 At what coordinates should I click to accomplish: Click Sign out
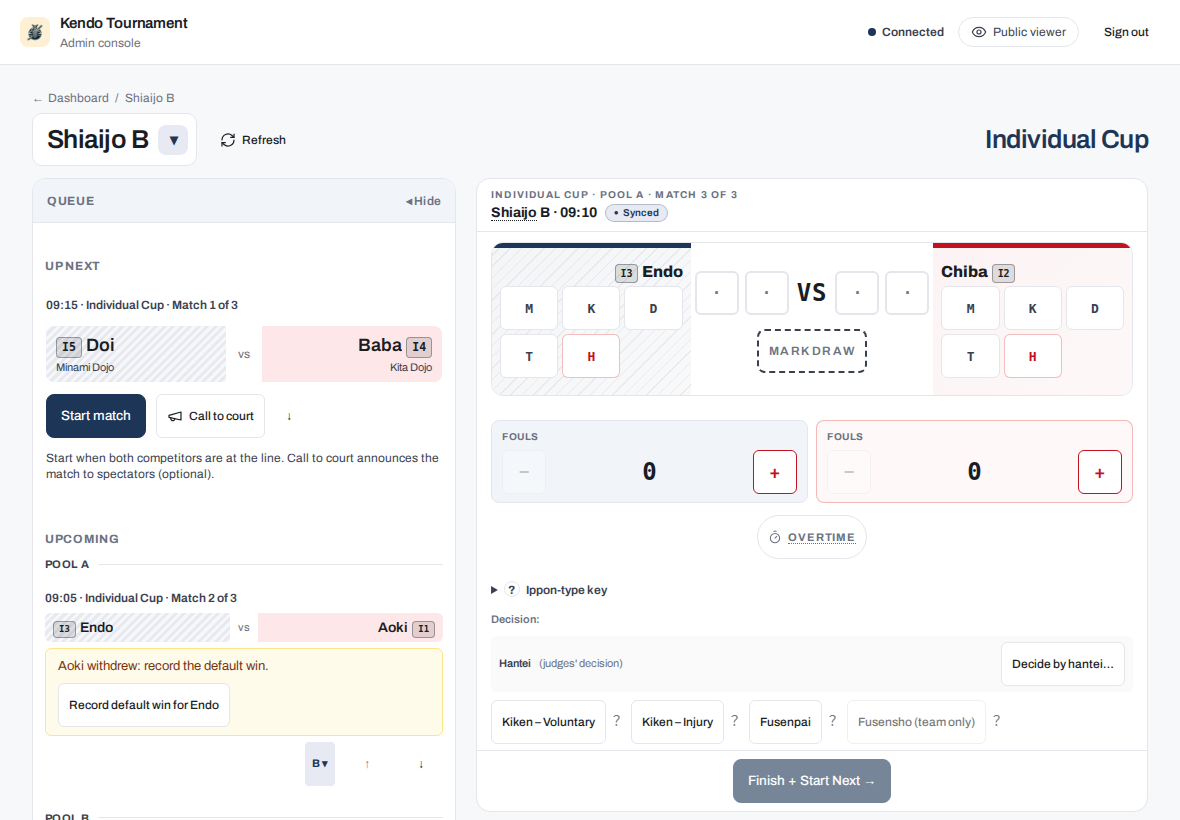pyautogui.click(x=1126, y=32)
